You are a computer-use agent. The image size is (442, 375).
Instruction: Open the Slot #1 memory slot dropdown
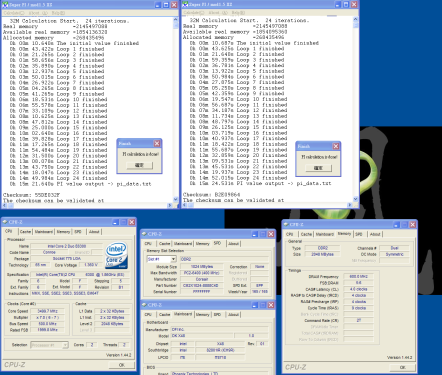click(x=173, y=259)
